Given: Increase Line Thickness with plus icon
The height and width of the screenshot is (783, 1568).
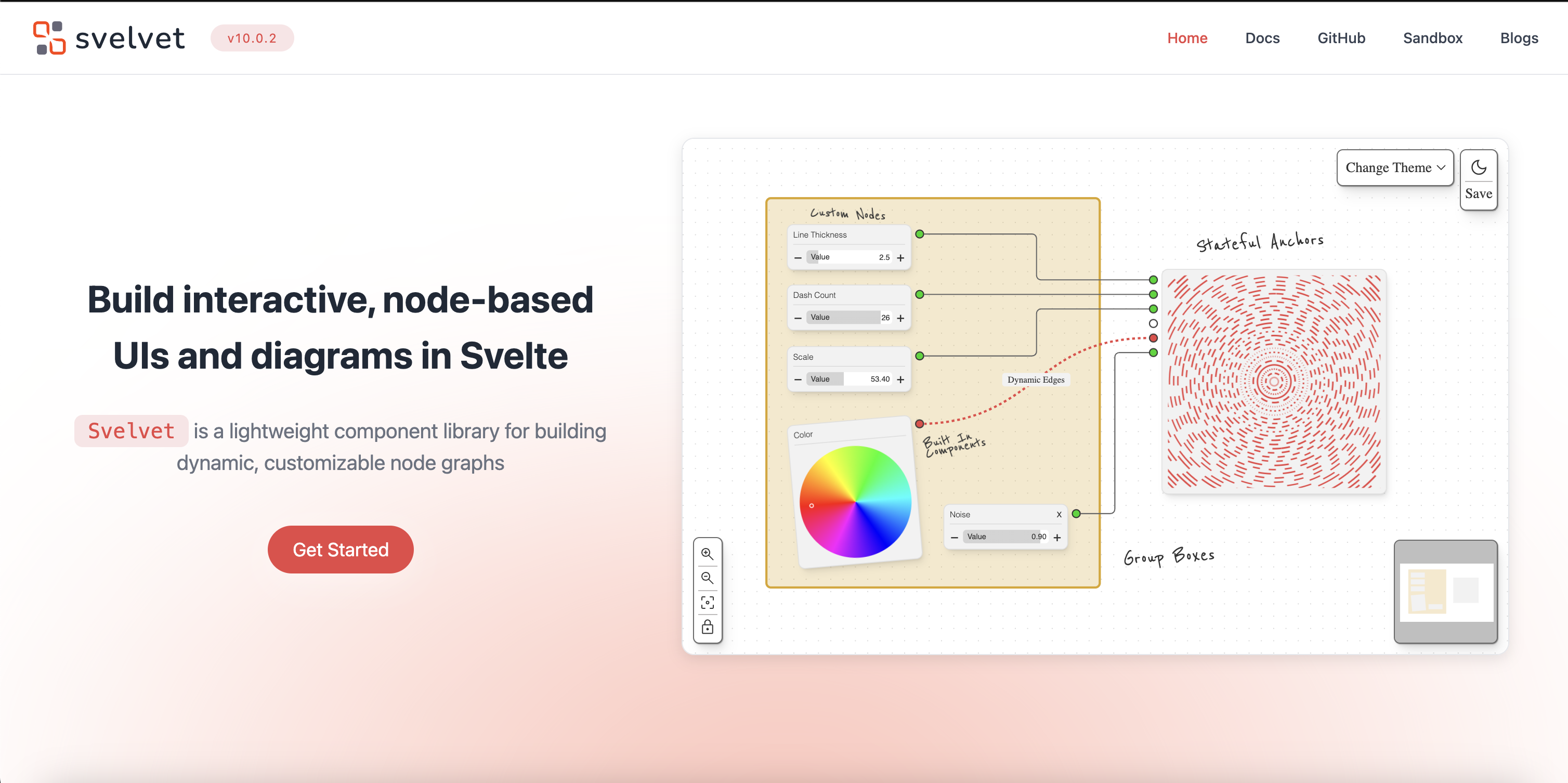Looking at the screenshot, I should (x=901, y=257).
